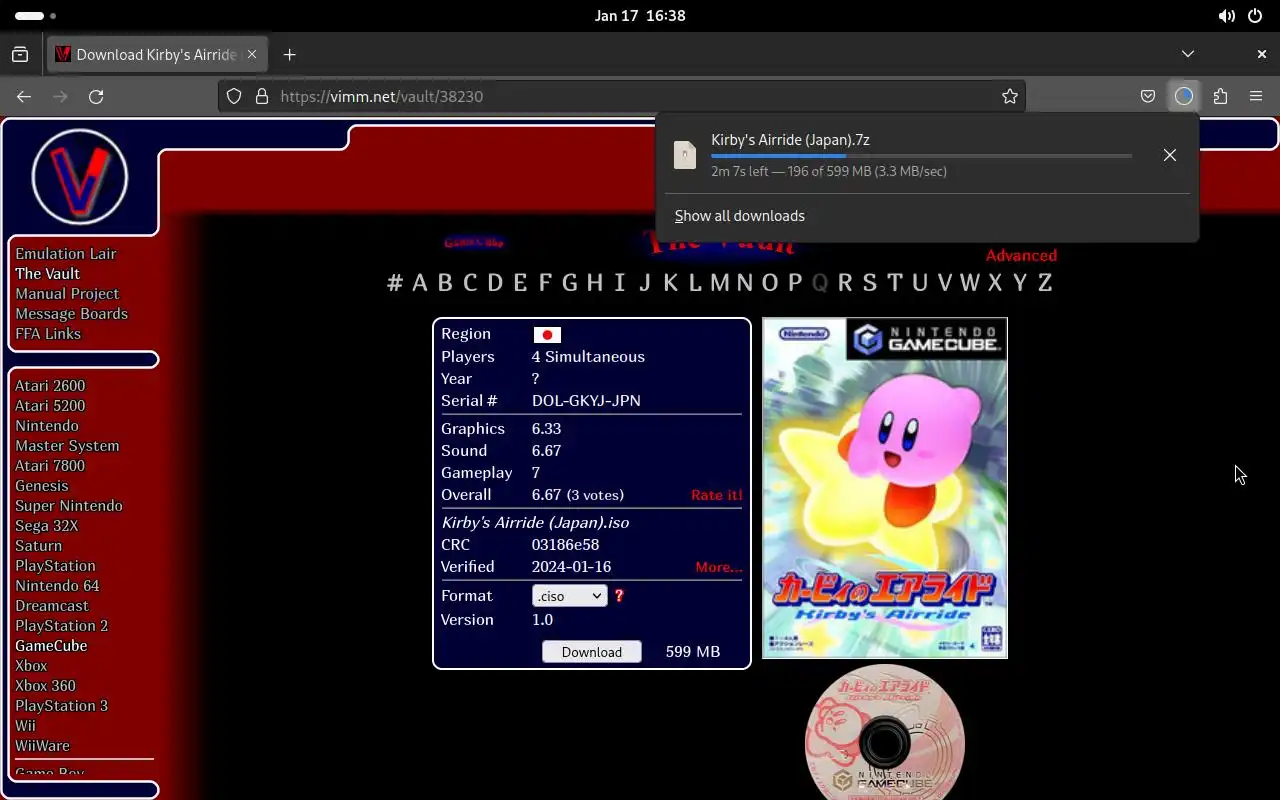Open the PlayStation 2 system link
Image resolution: width=1280 pixels, height=800 pixels.
pyautogui.click(x=61, y=626)
